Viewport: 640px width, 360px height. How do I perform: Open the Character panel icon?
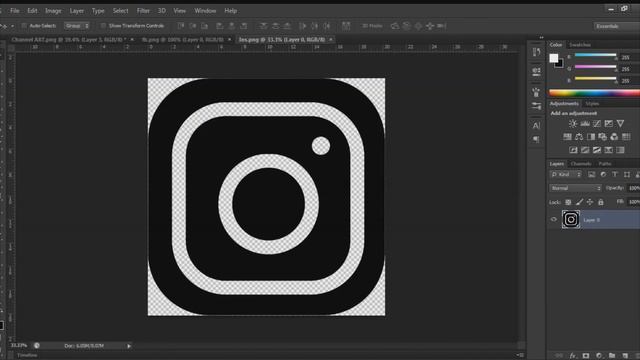coord(536,126)
